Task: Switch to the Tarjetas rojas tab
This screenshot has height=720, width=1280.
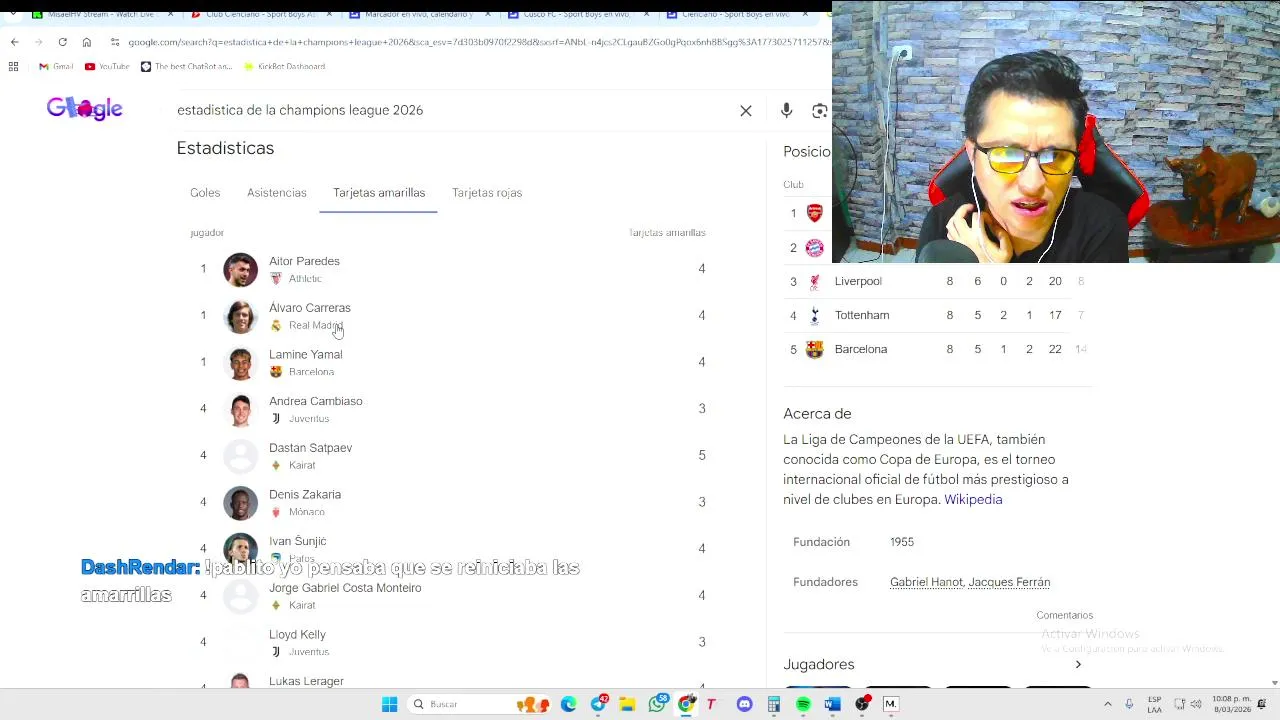Action: [x=487, y=193]
